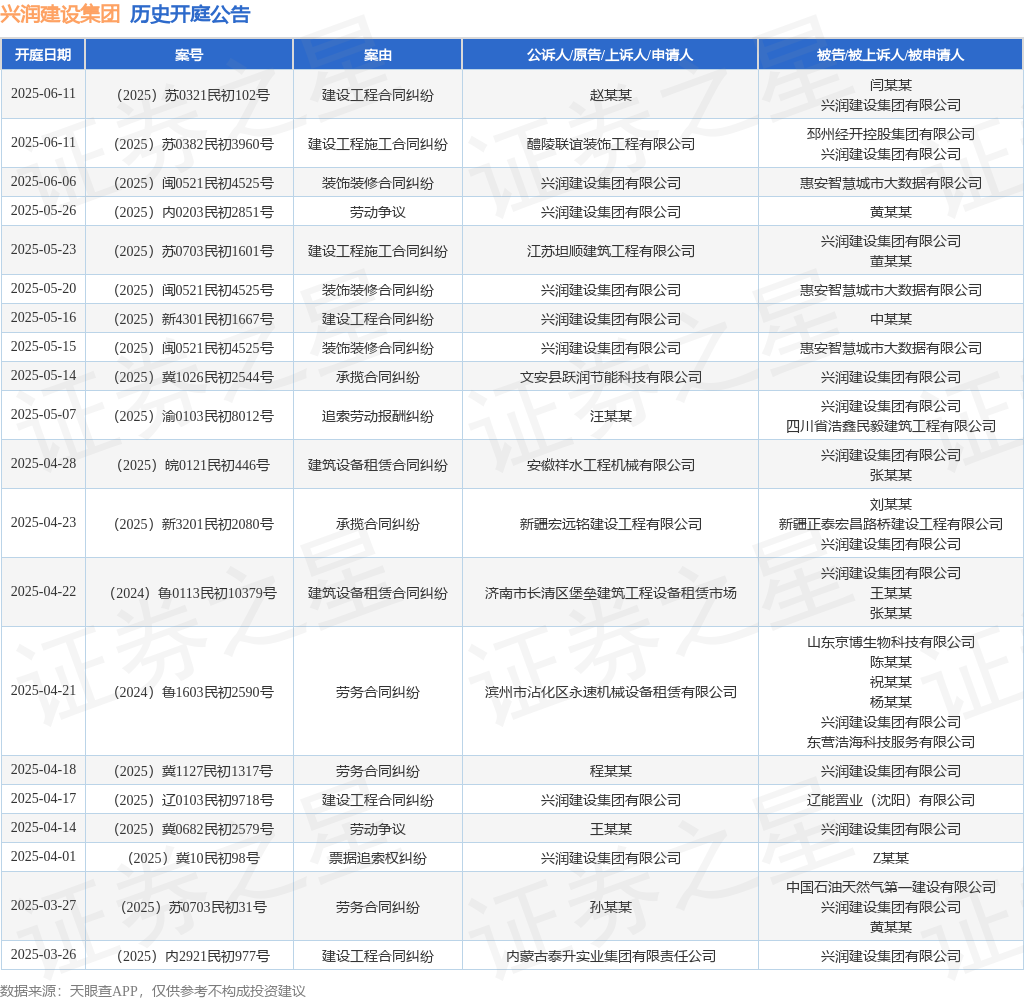Image resolution: width=1024 pixels, height=1000 pixels.
Task: Click the "案由" column header
Action: tap(377, 55)
